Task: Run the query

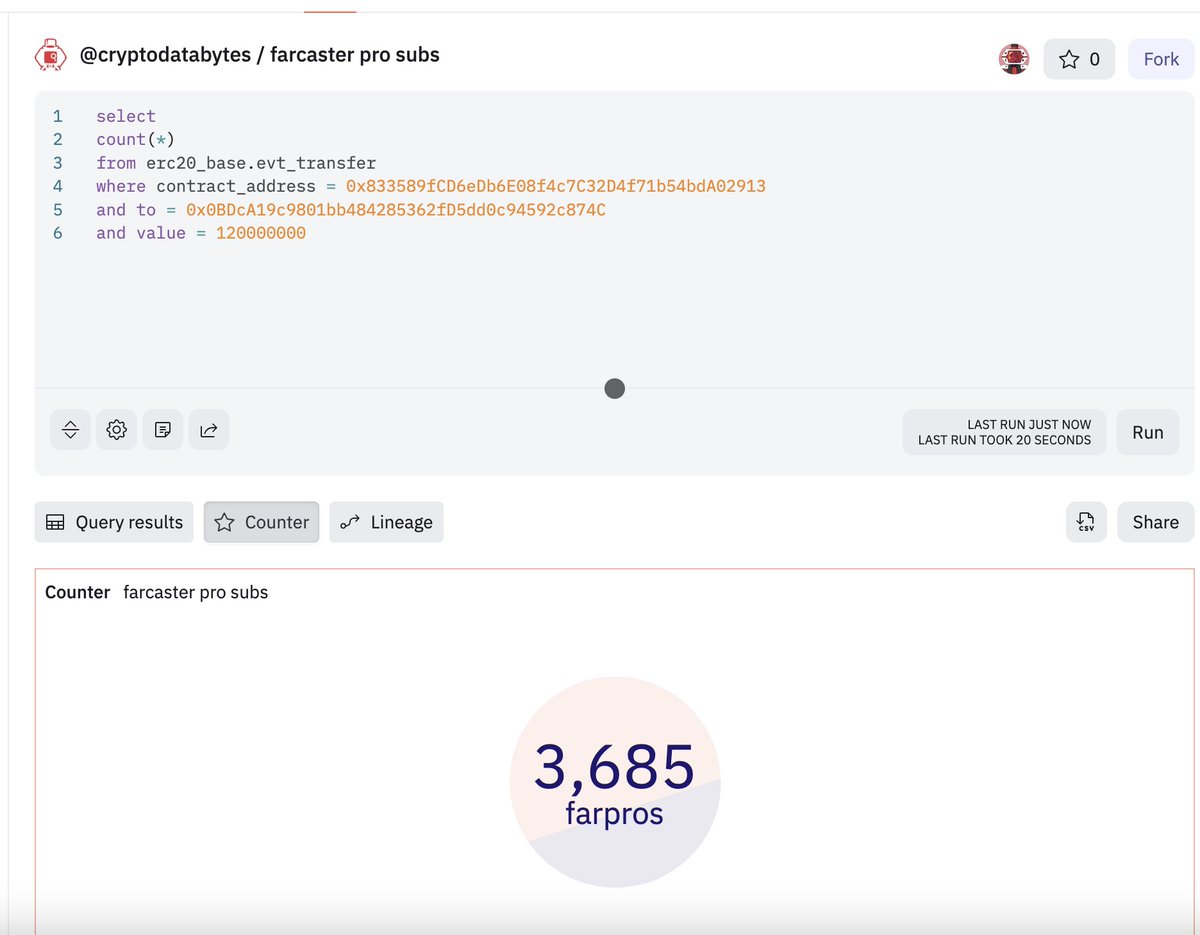Action: click(x=1148, y=432)
